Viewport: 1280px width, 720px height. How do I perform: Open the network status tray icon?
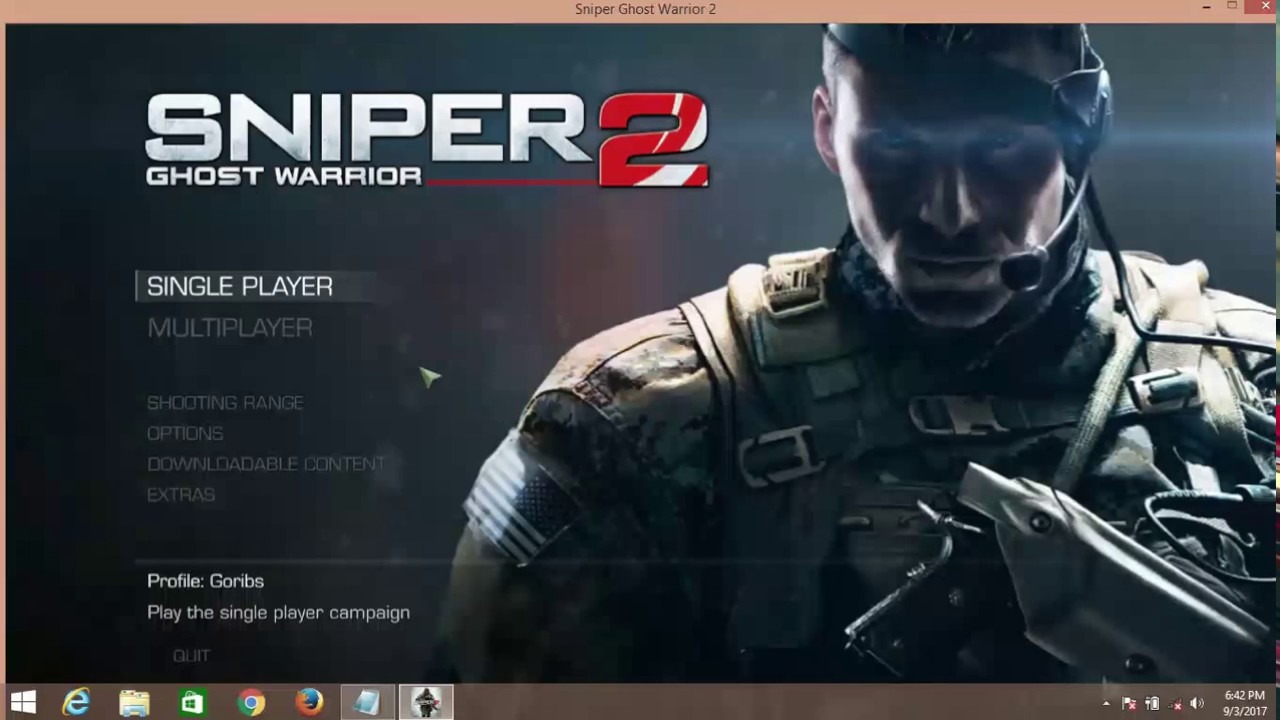[1175, 704]
